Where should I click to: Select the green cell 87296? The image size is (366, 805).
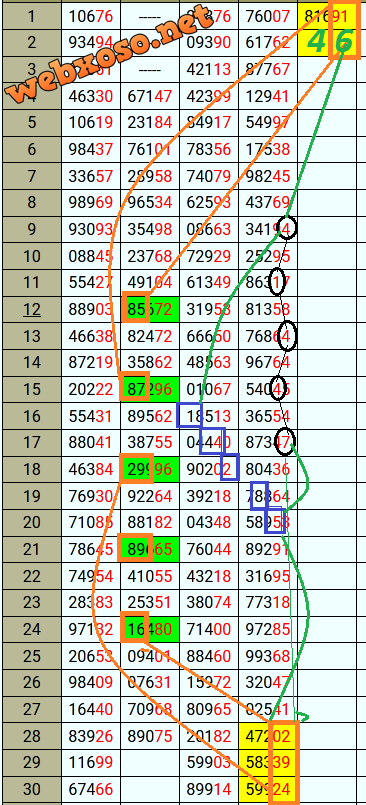tap(150, 389)
